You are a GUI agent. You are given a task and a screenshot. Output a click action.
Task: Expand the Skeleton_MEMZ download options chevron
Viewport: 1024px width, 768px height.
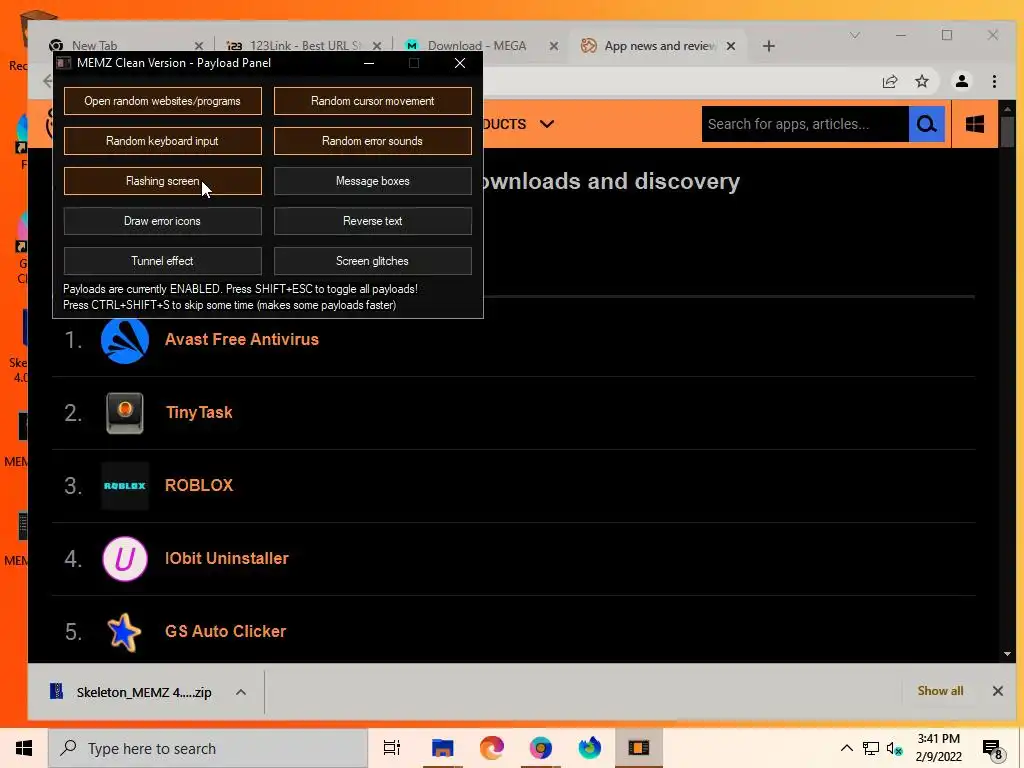(x=241, y=692)
